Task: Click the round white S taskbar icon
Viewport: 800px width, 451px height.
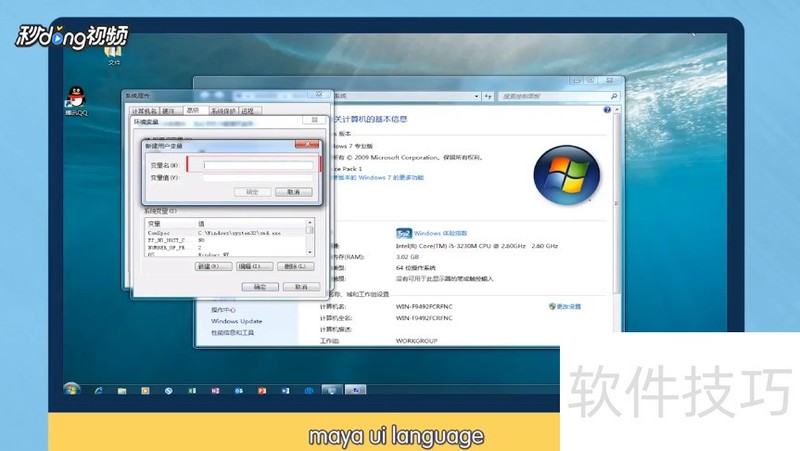Action: [x=168, y=391]
